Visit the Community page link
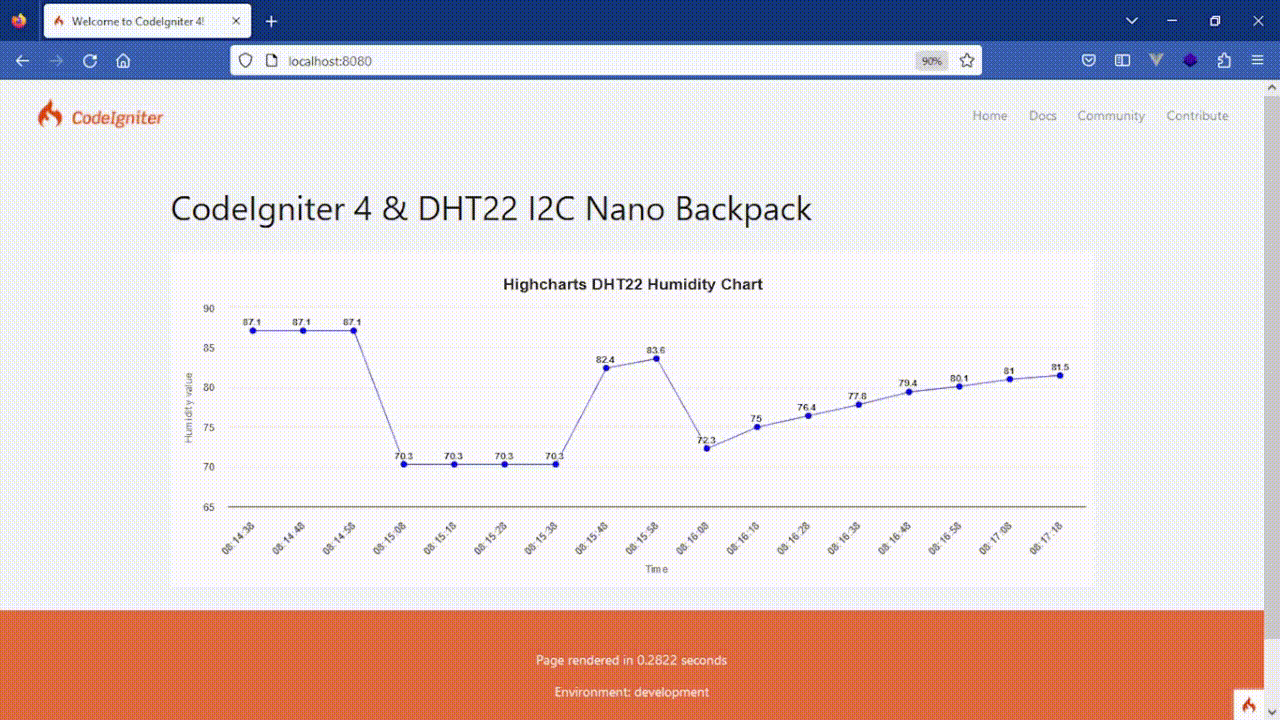This screenshot has width=1280, height=720. [x=1110, y=115]
